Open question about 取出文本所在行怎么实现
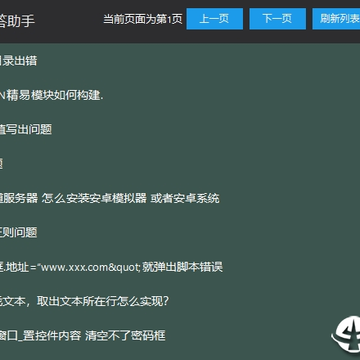Viewport: 360px width, 360px height. point(85,302)
